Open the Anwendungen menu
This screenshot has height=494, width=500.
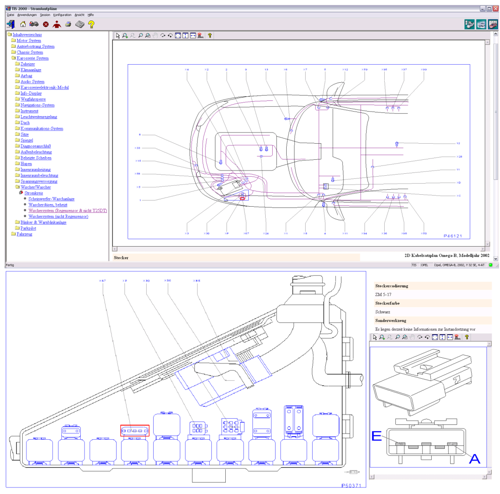27,15
